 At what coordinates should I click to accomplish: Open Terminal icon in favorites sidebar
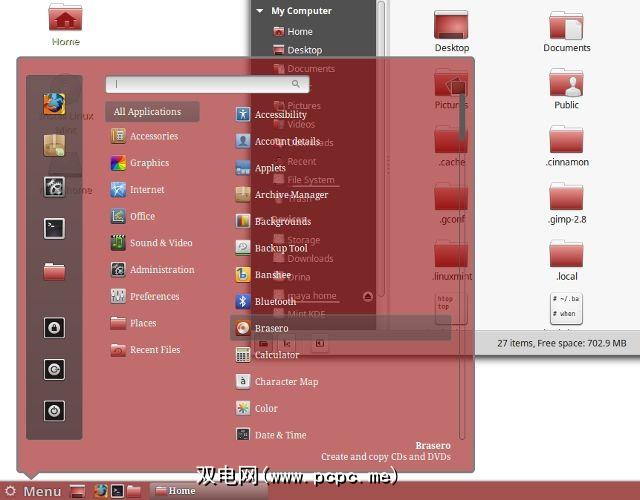[54, 228]
